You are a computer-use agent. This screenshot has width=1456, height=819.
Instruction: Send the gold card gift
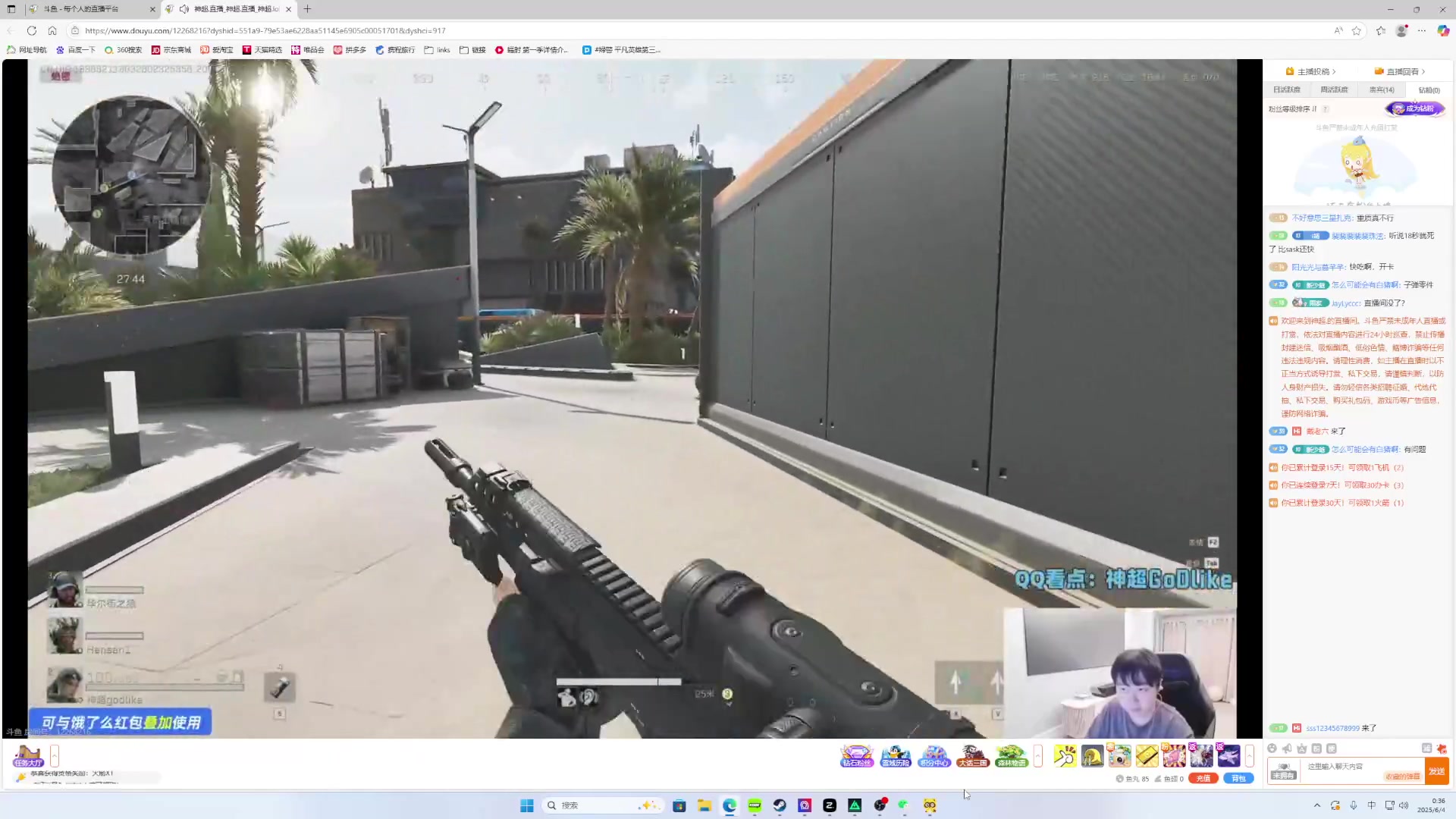click(x=1147, y=756)
